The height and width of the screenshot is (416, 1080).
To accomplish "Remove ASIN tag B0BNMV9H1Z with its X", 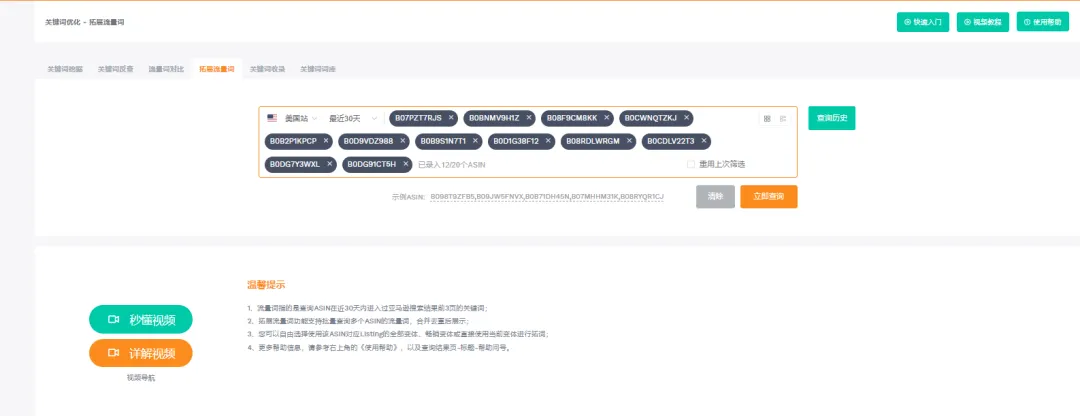I will click(x=529, y=118).
